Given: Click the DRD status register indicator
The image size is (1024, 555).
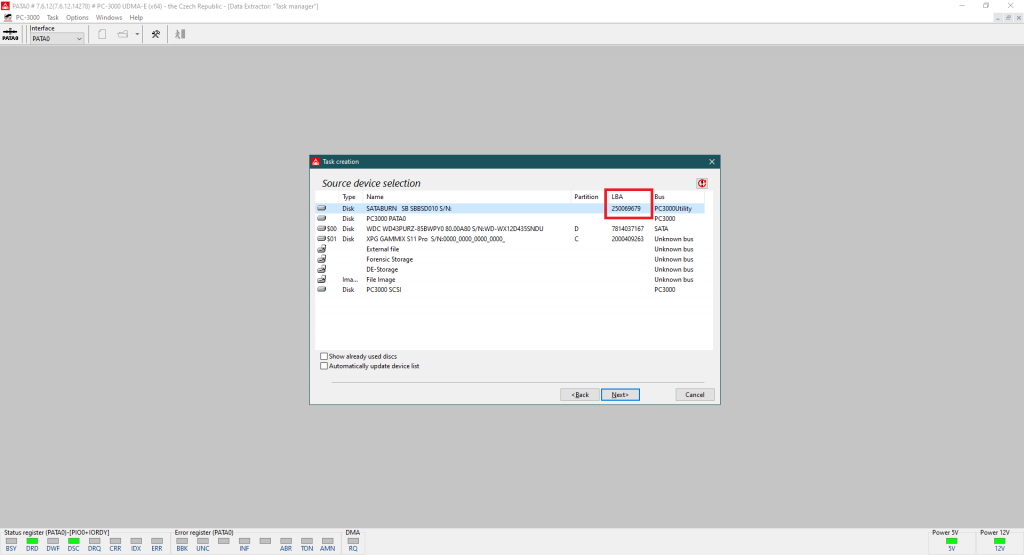Looking at the screenshot, I should coord(32,541).
